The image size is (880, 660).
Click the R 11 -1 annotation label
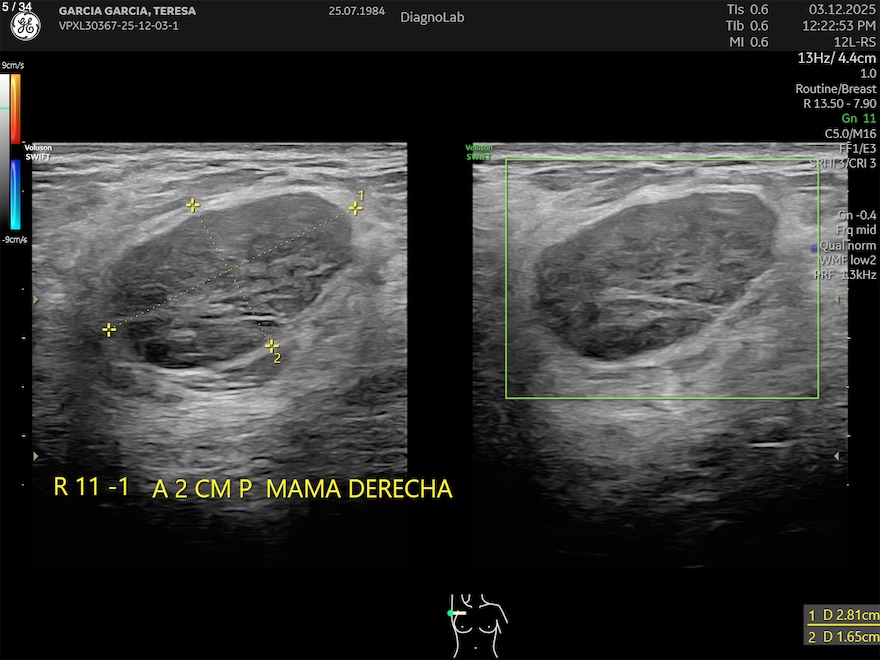click(91, 488)
